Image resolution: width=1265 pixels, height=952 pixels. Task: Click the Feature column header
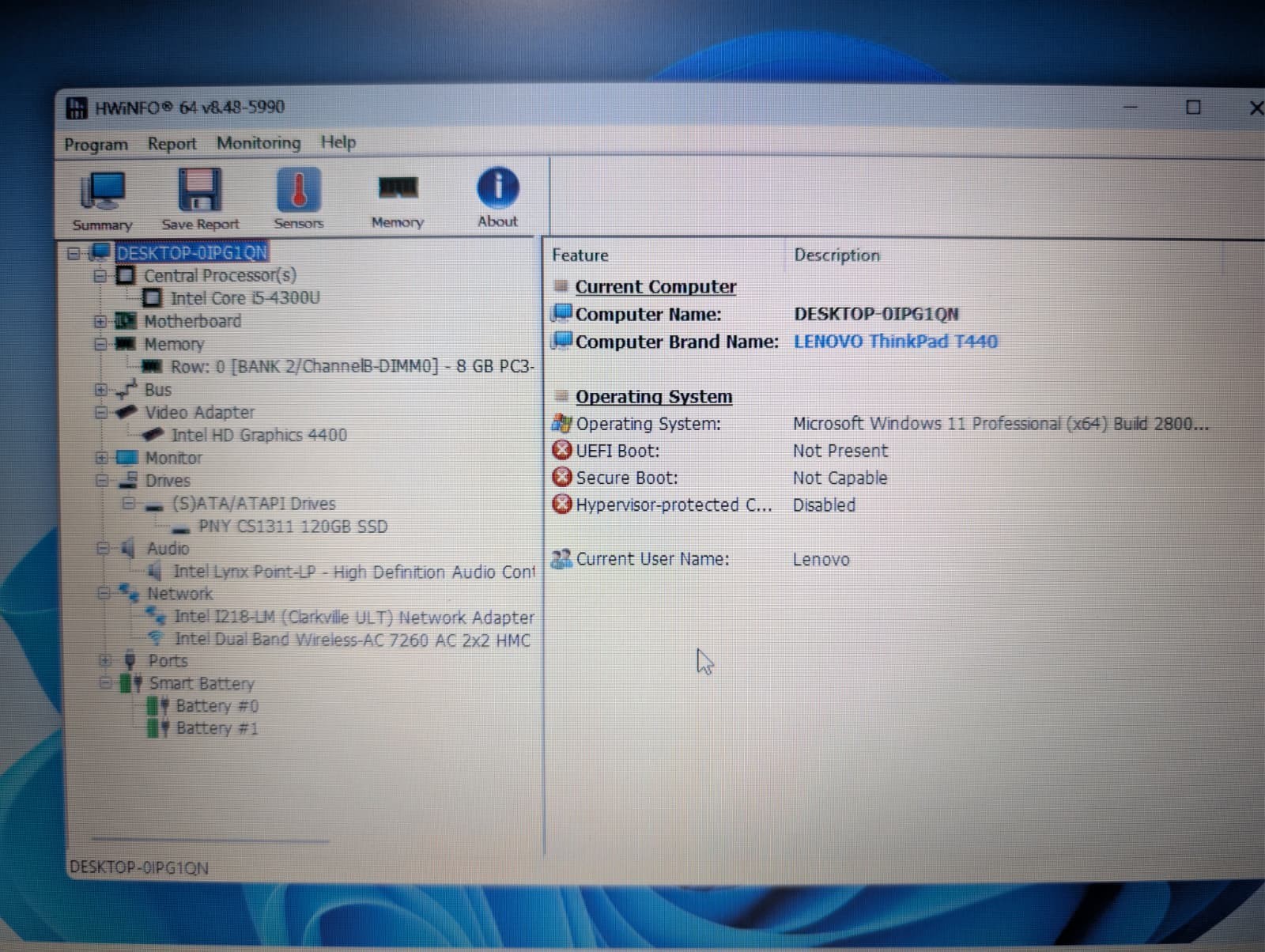[580, 255]
